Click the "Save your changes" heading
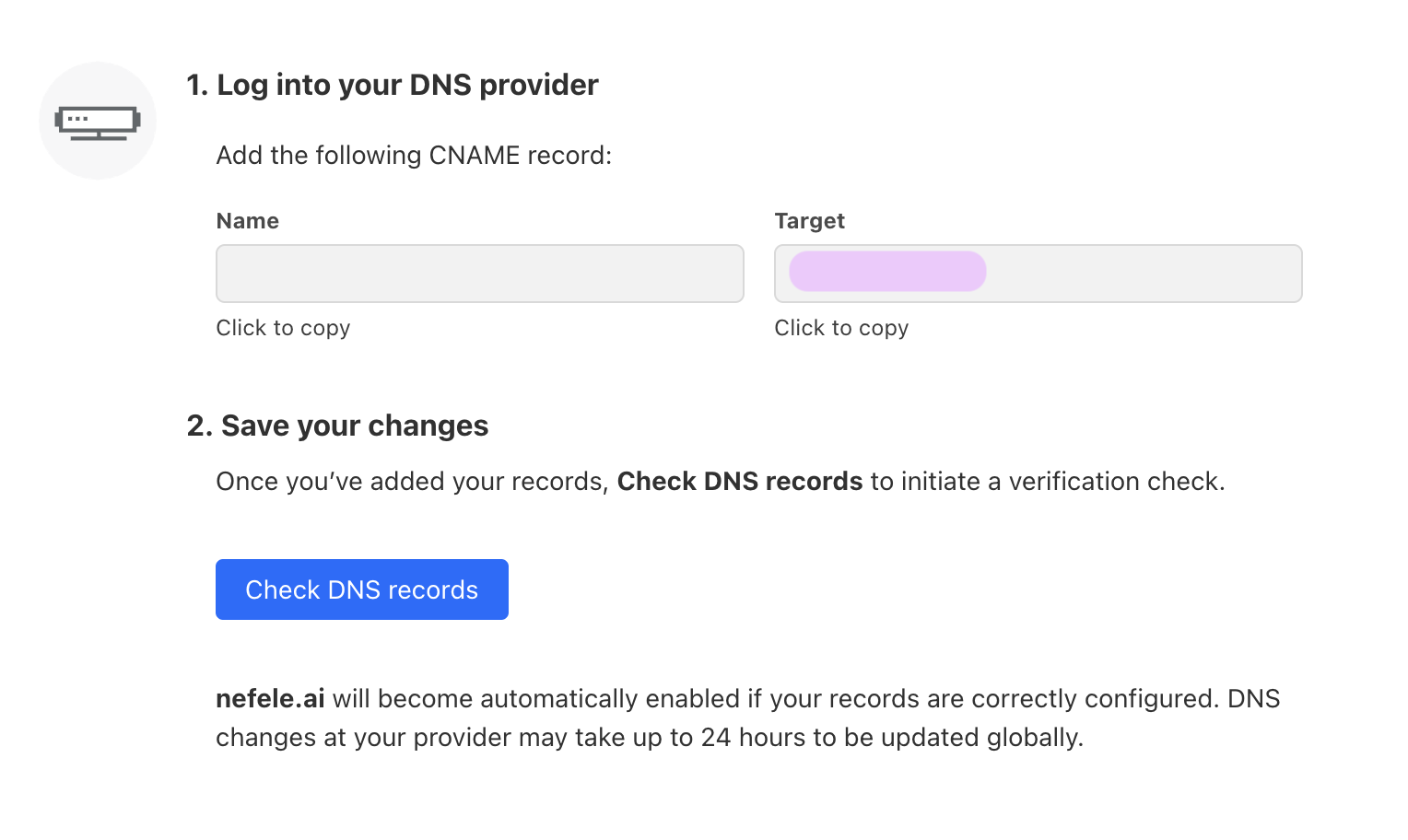This screenshot has height=840, width=1408. pyautogui.click(x=355, y=426)
